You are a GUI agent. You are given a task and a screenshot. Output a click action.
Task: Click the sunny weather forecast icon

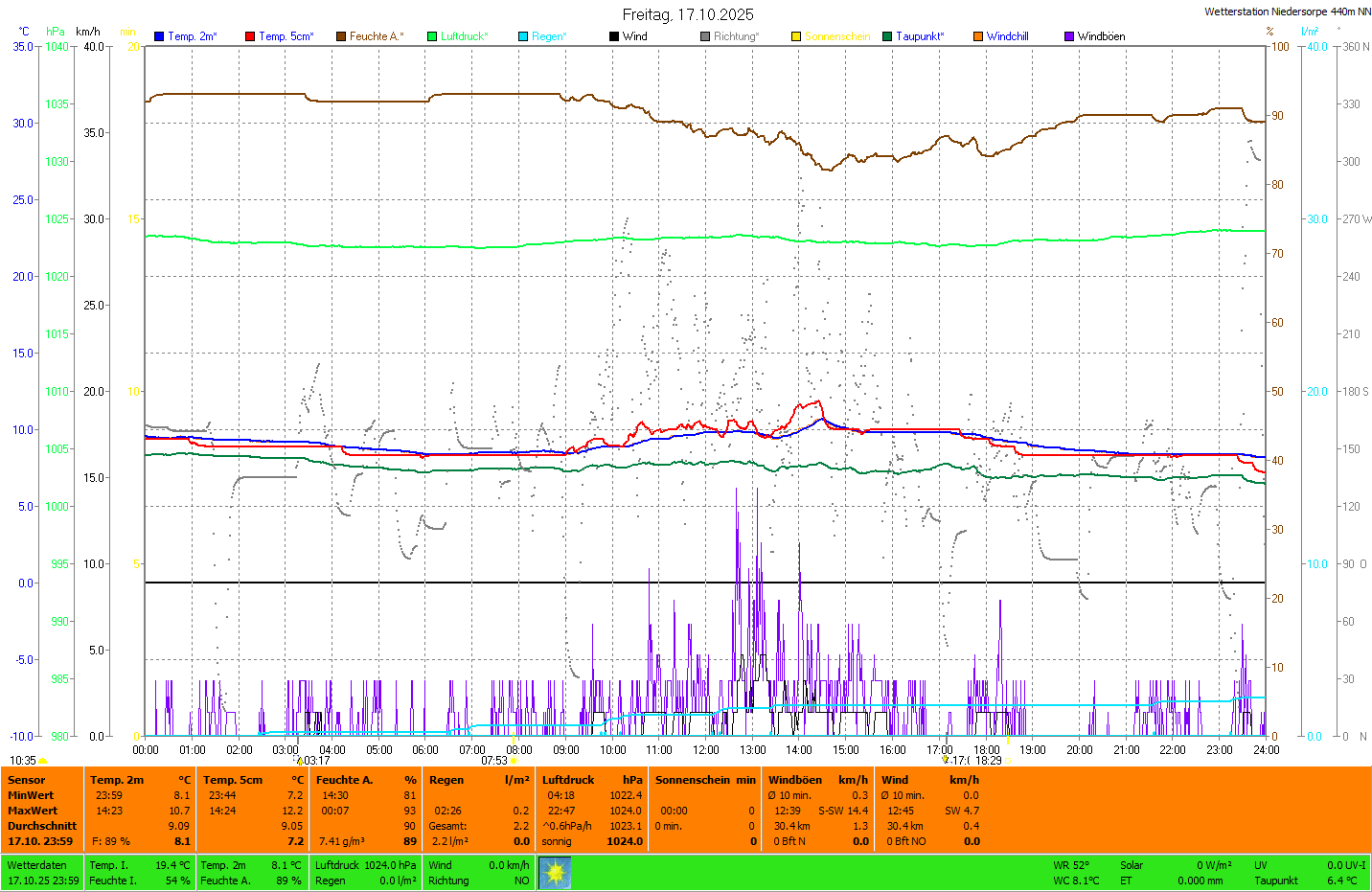(555, 872)
